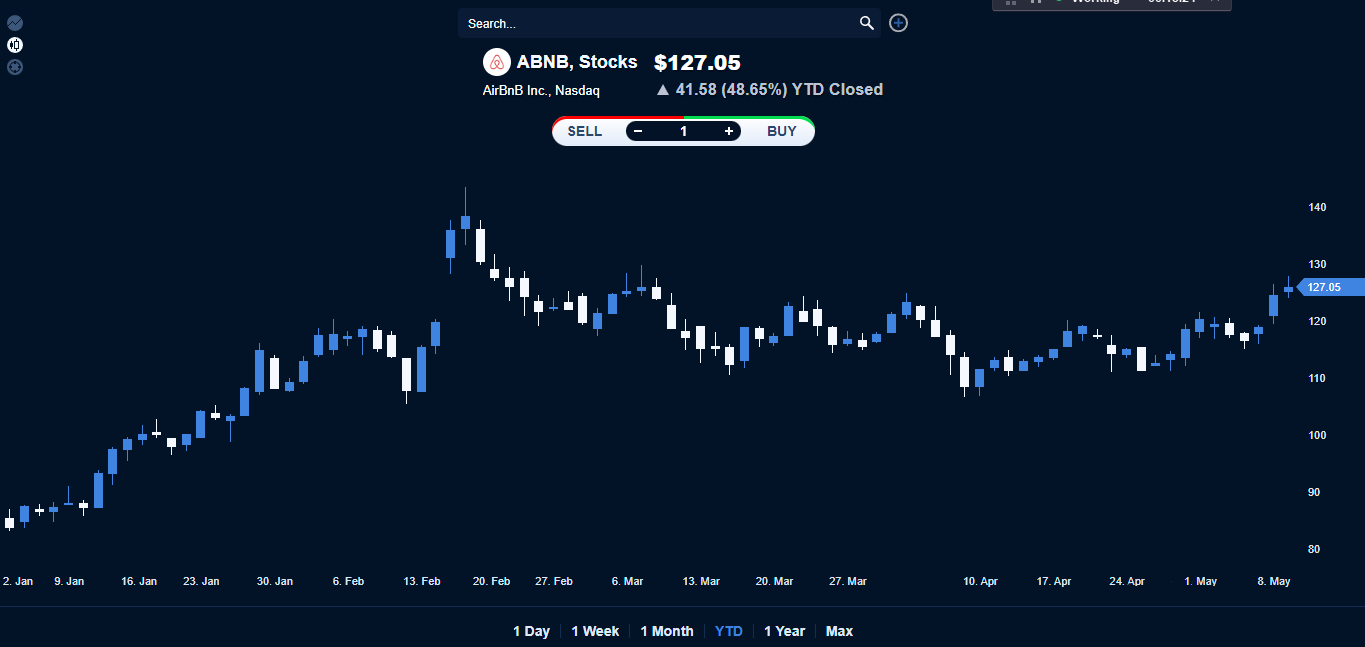Switch to the 1 Month range
Viewport: 1365px width, 647px height.
pos(667,631)
